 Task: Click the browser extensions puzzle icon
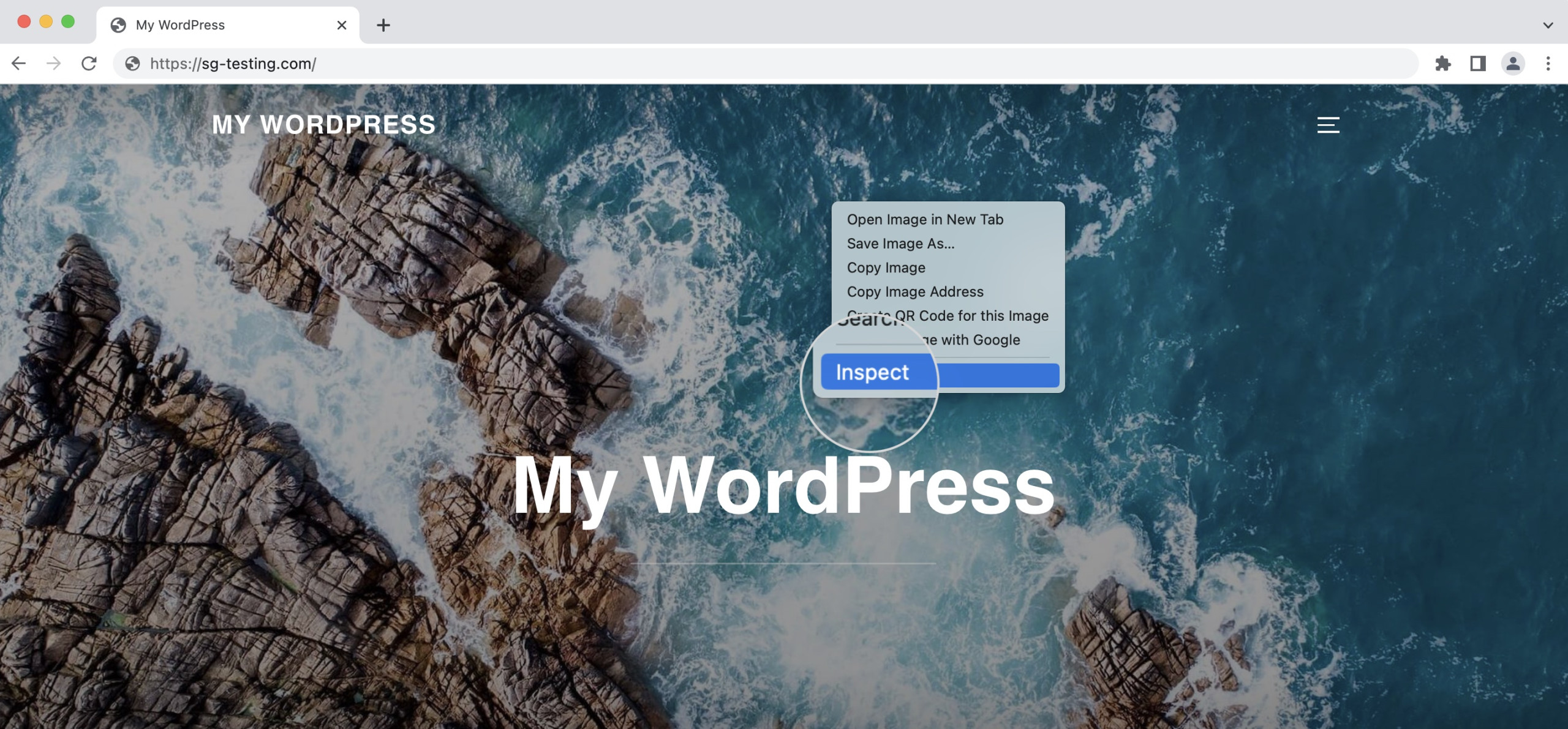point(1442,63)
